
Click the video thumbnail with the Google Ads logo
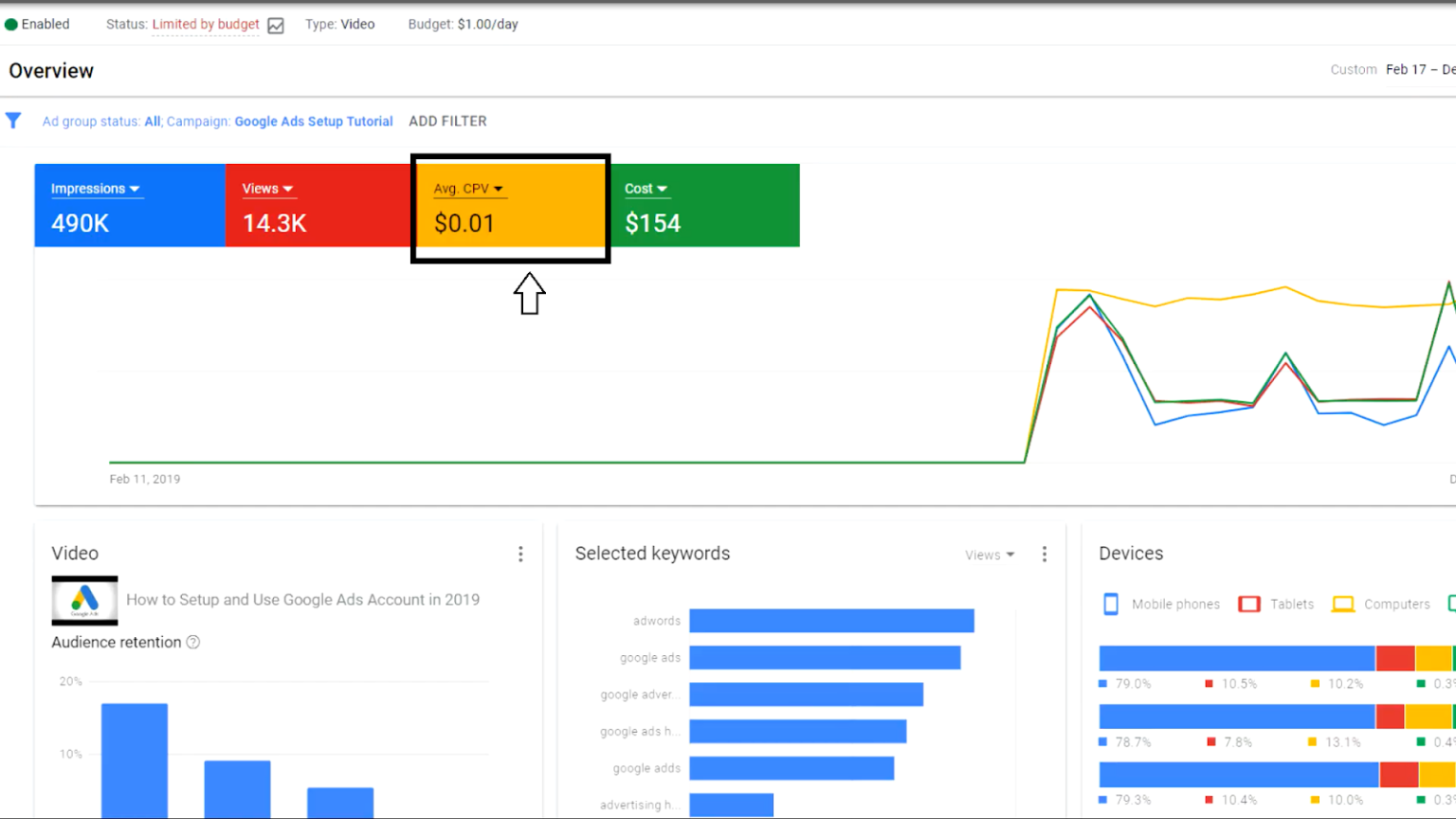click(x=83, y=600)
